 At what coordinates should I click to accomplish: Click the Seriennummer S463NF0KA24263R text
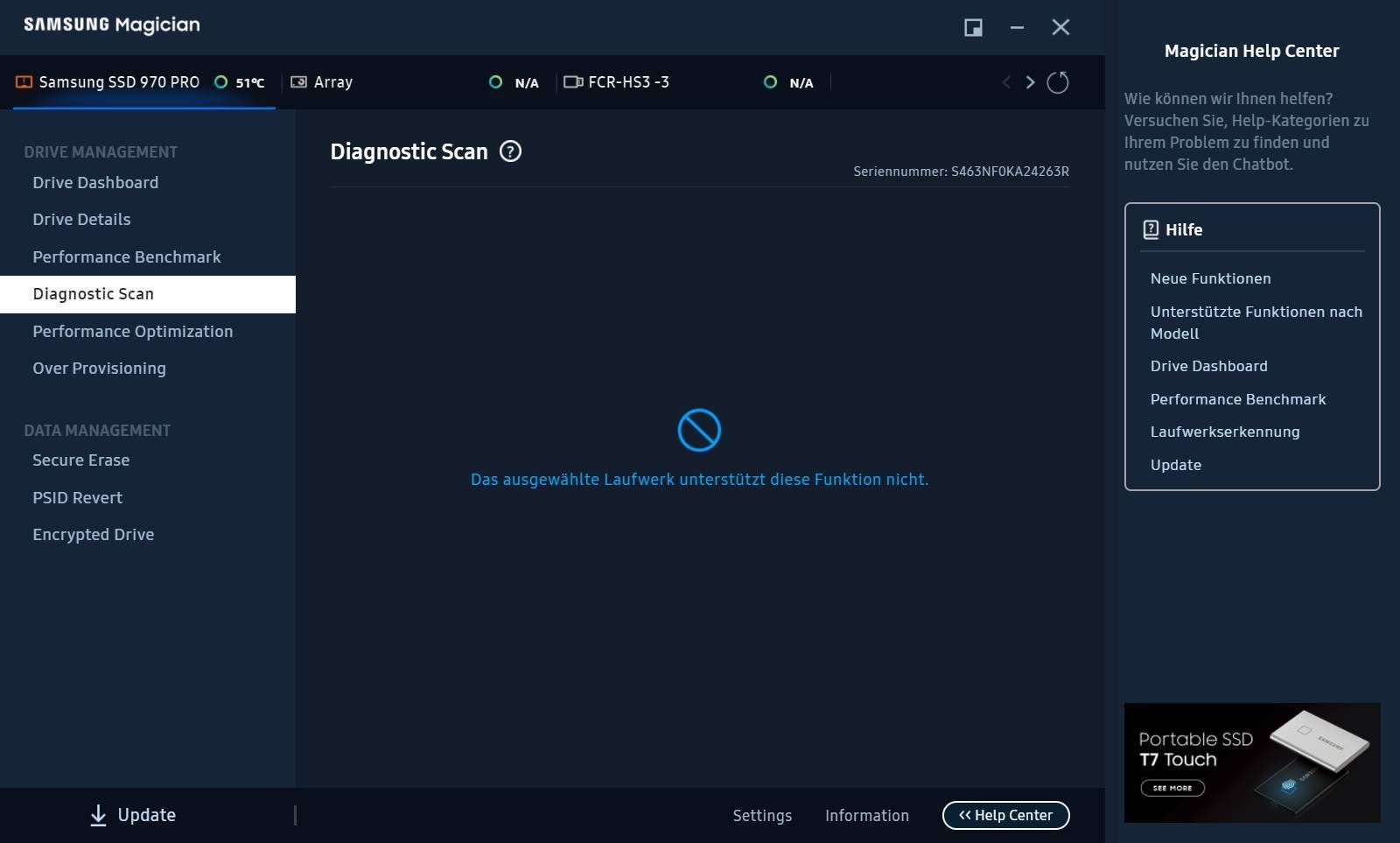[x=961, y=172]
